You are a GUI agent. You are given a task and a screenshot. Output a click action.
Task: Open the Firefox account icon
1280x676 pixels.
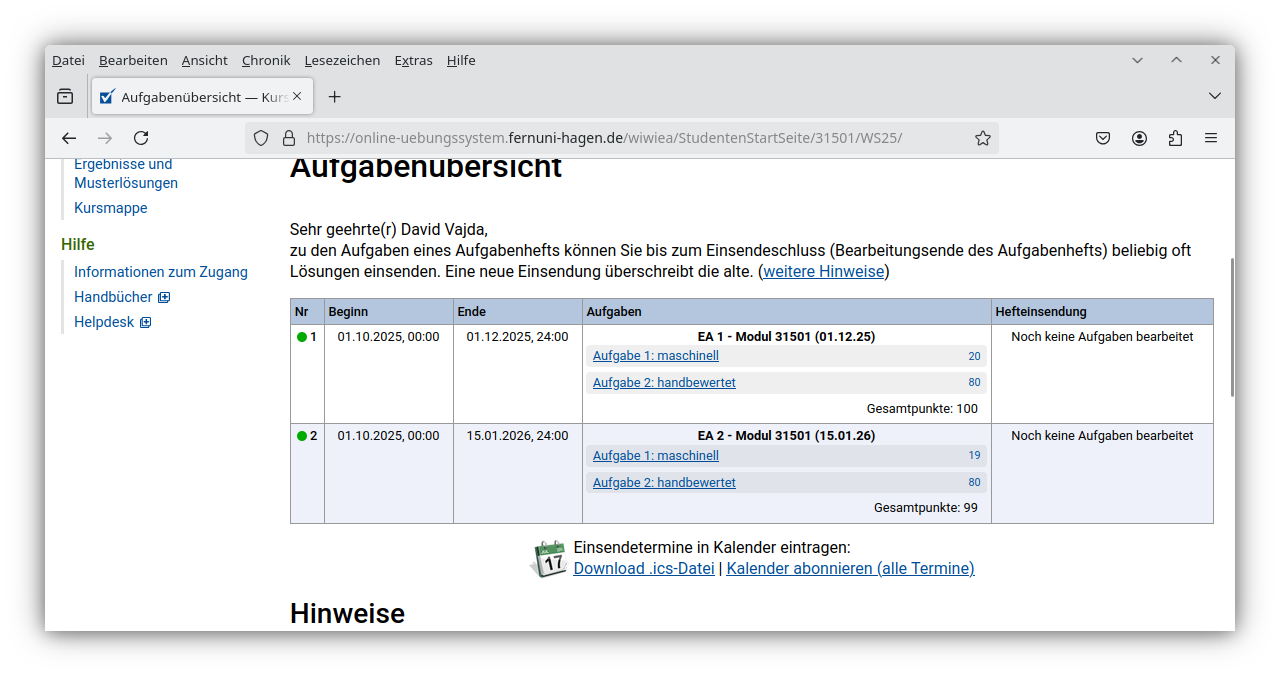1139,138
